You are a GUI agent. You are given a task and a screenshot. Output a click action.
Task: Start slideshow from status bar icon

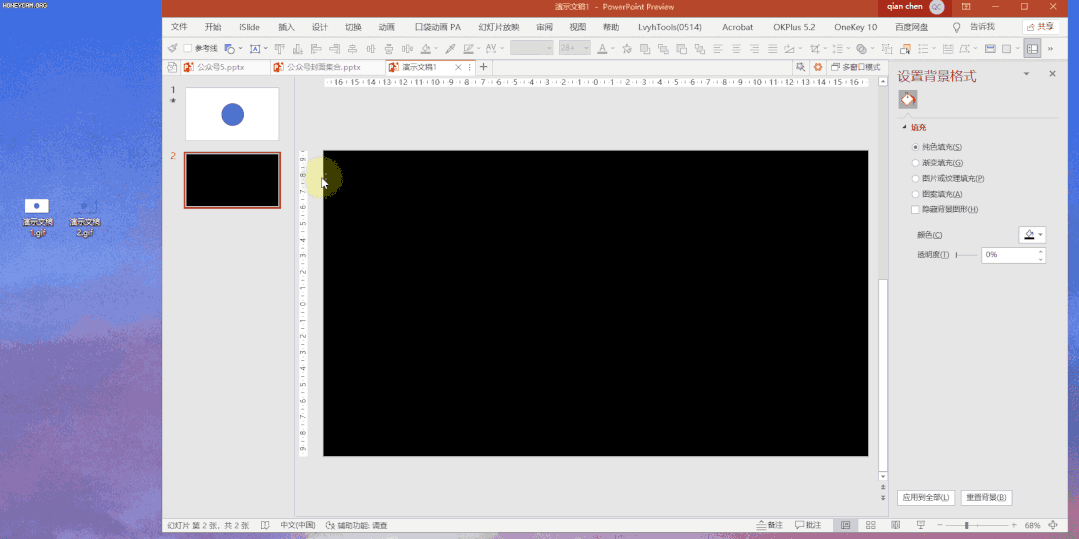coord(920,525)
